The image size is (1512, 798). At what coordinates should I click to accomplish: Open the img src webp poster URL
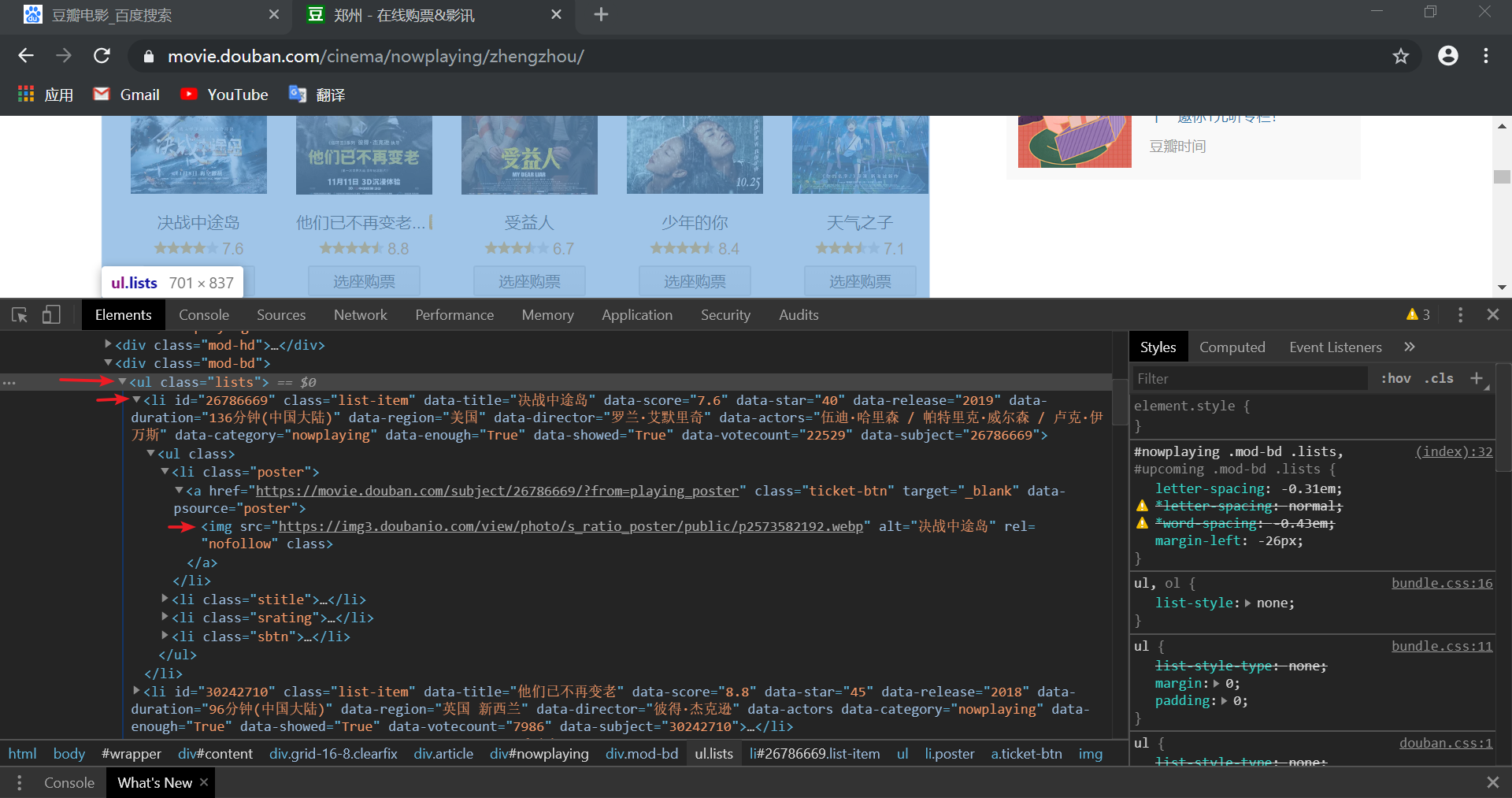click(x=571, y=526)
